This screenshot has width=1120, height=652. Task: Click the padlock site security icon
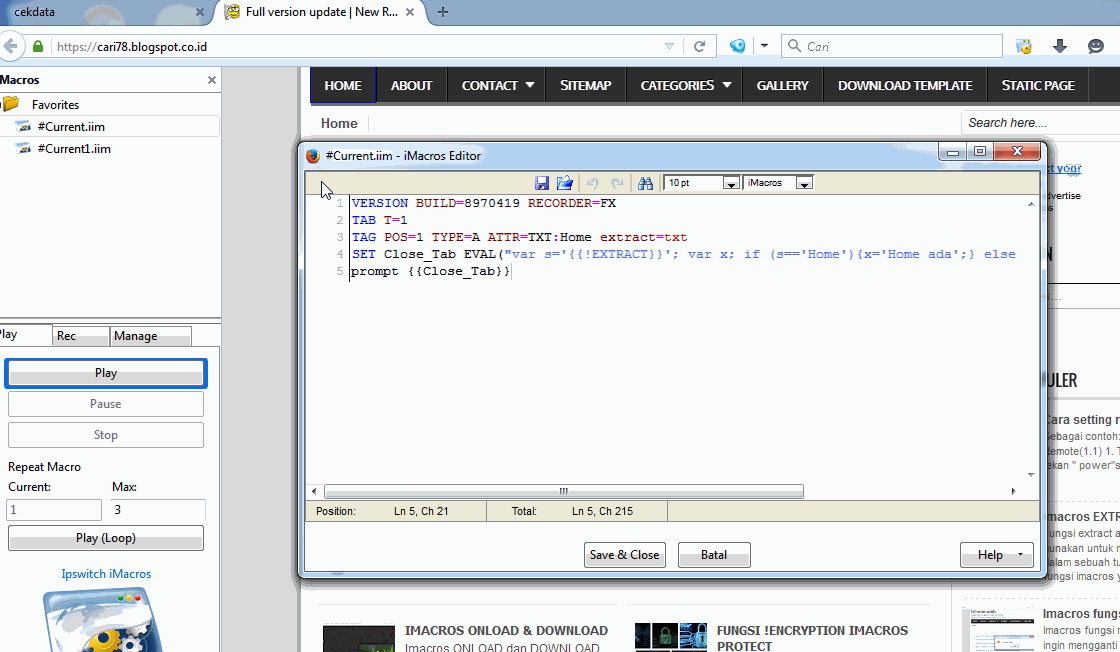38,46
